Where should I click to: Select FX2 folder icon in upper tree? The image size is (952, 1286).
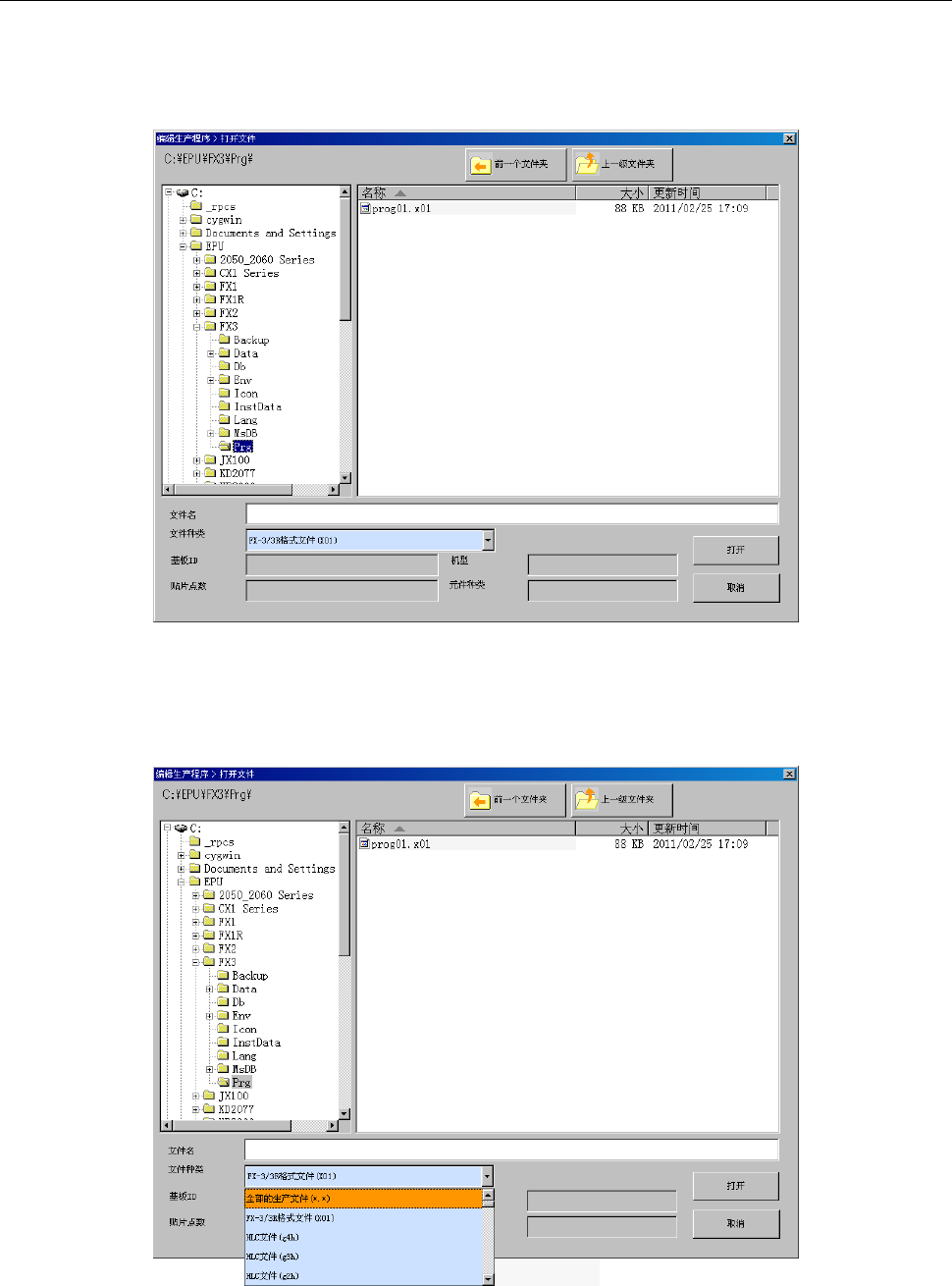(210, 313)
